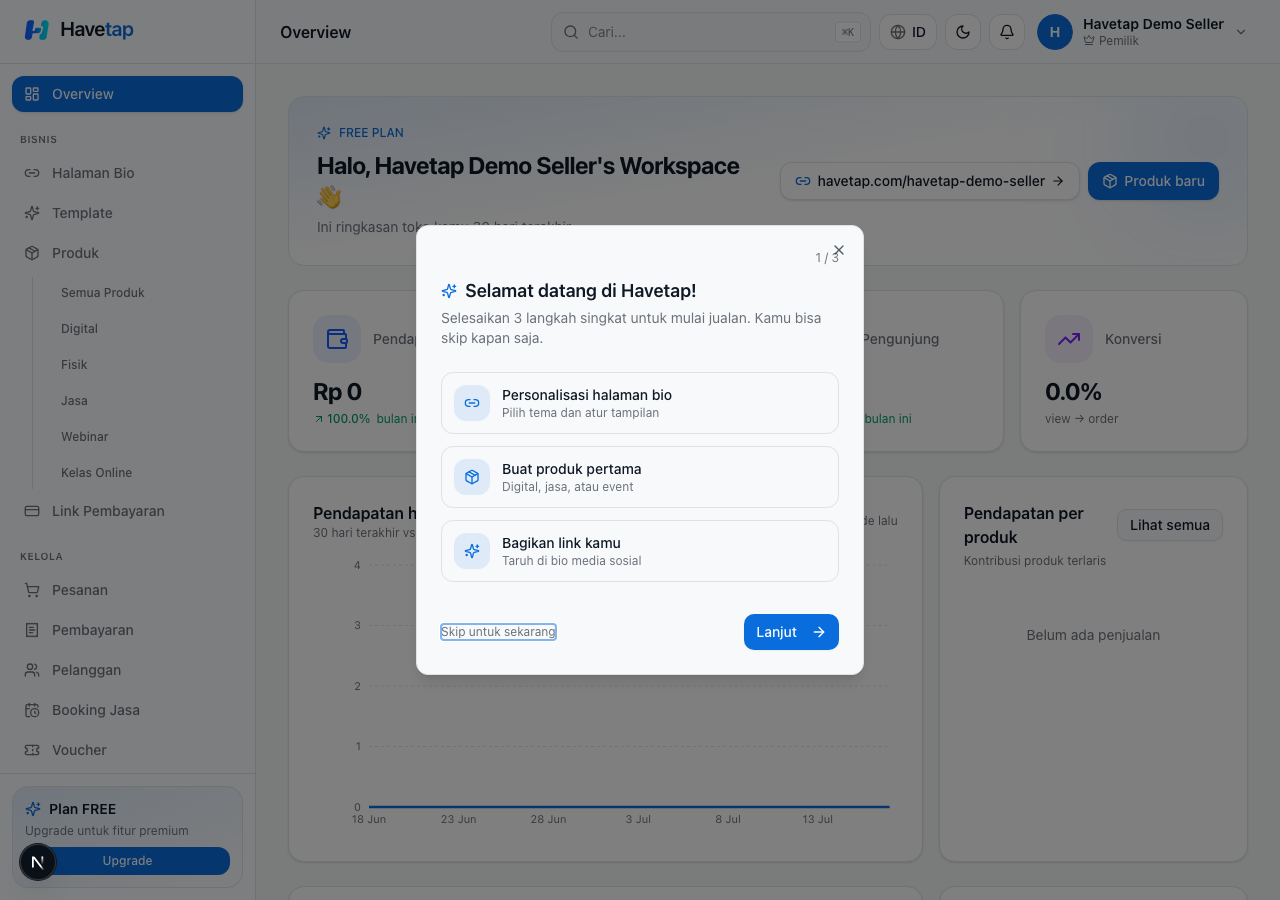The height and width of the screenshot is (900, 1280).
Task: Click the Template sparkle icon
Action: [x=32, y=213]
